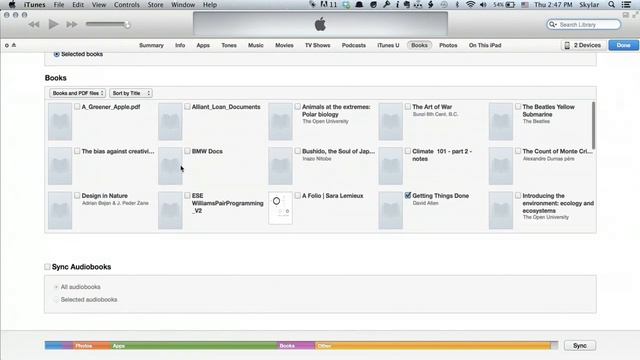Viewport: 640px width, 360px height.
Task: Start playback with the play button
Action: coord(53,24)
